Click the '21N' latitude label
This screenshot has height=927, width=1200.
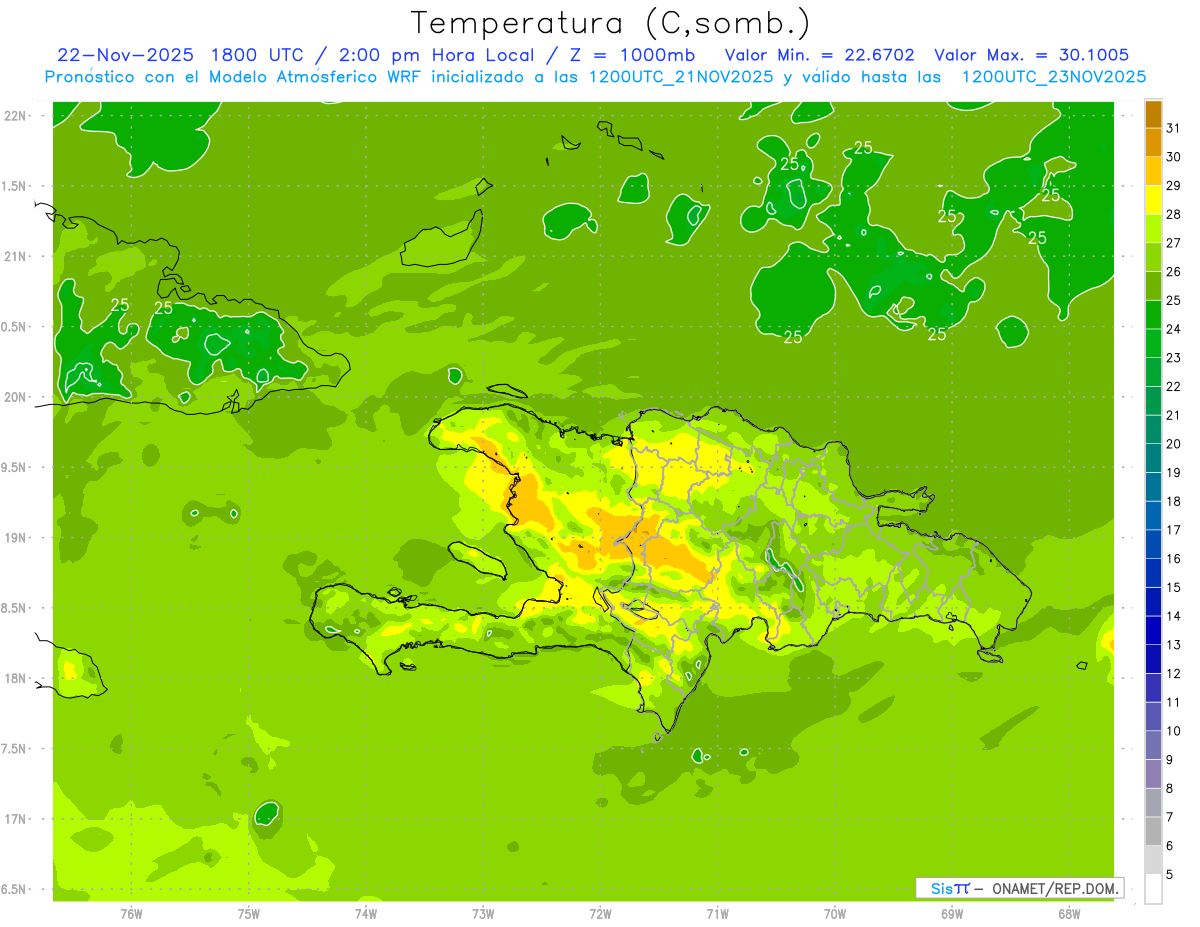[x=16, y=256]
